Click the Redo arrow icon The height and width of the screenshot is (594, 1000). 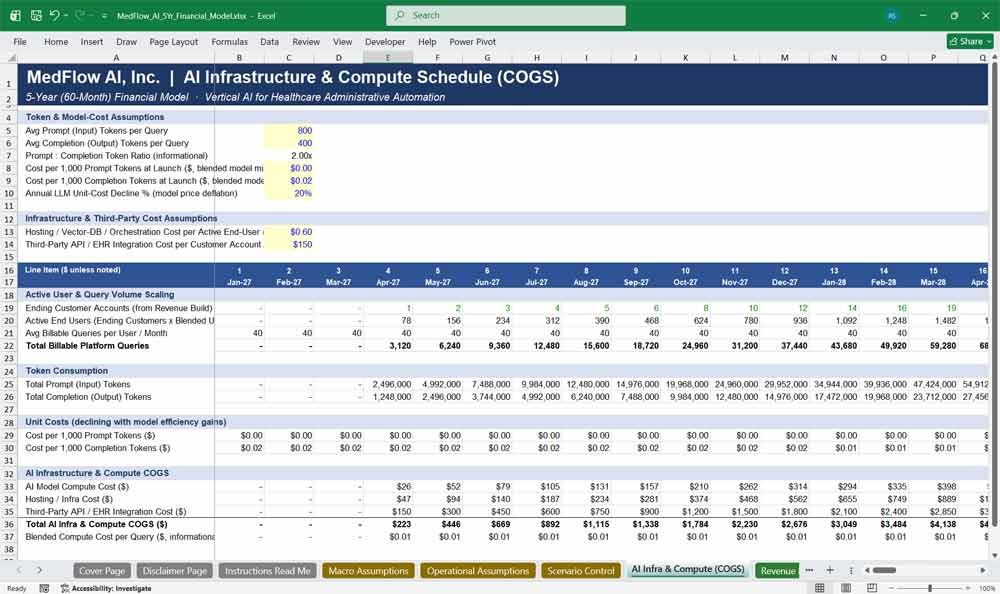click(80, 15)
